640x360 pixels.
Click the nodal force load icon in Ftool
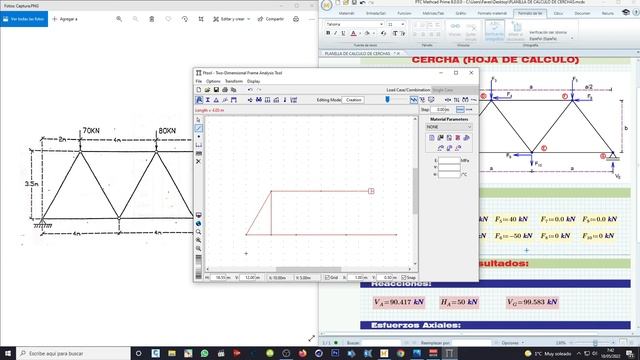(x=250, y=100)
